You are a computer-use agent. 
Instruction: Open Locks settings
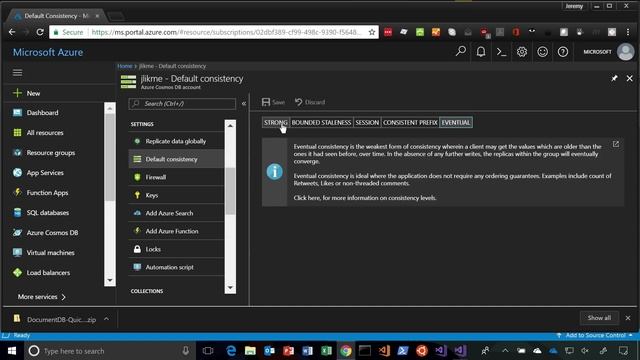tap(176, 249)
